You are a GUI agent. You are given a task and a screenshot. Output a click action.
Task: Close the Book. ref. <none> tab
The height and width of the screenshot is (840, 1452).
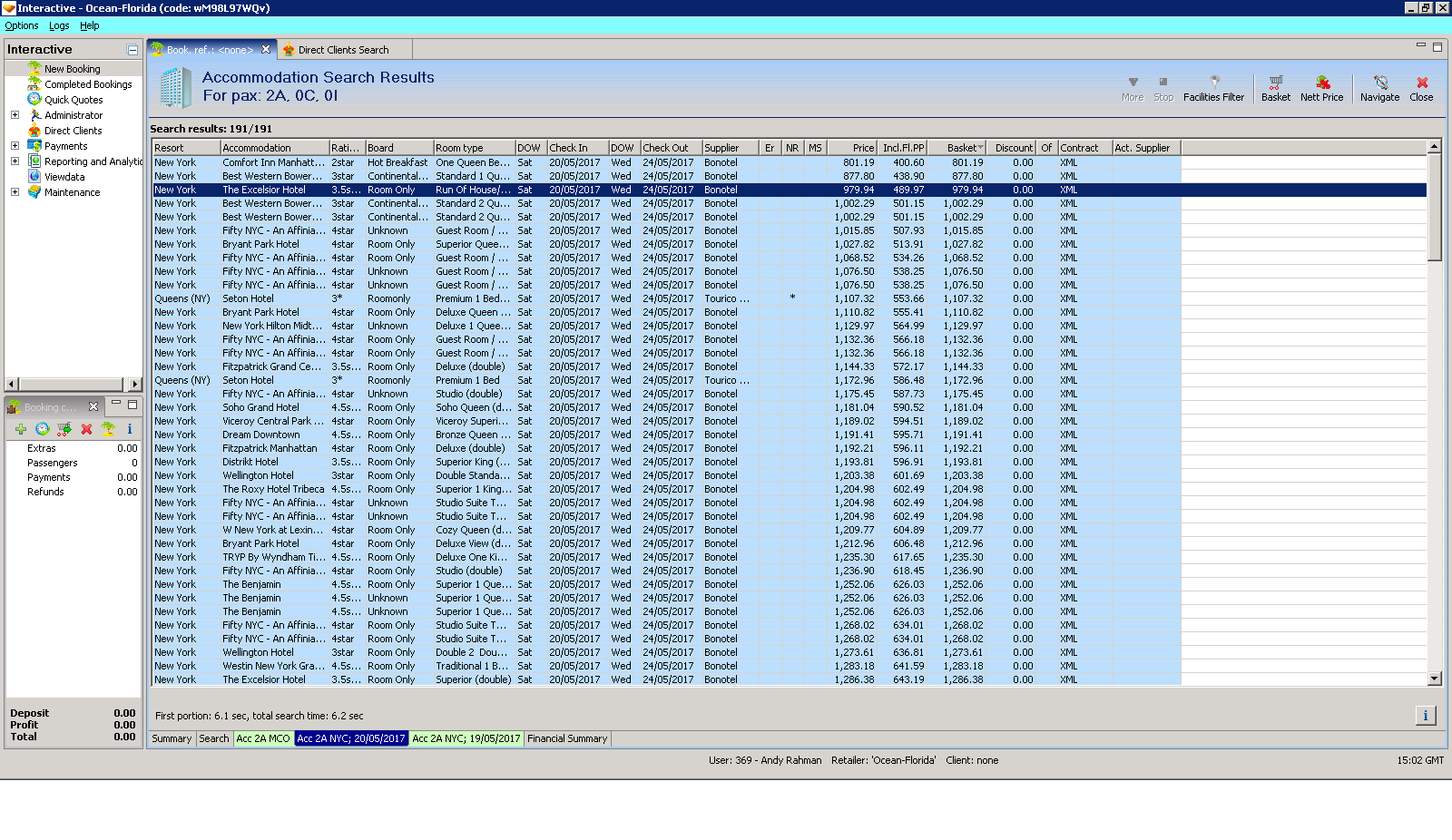[x=266, y=50]
